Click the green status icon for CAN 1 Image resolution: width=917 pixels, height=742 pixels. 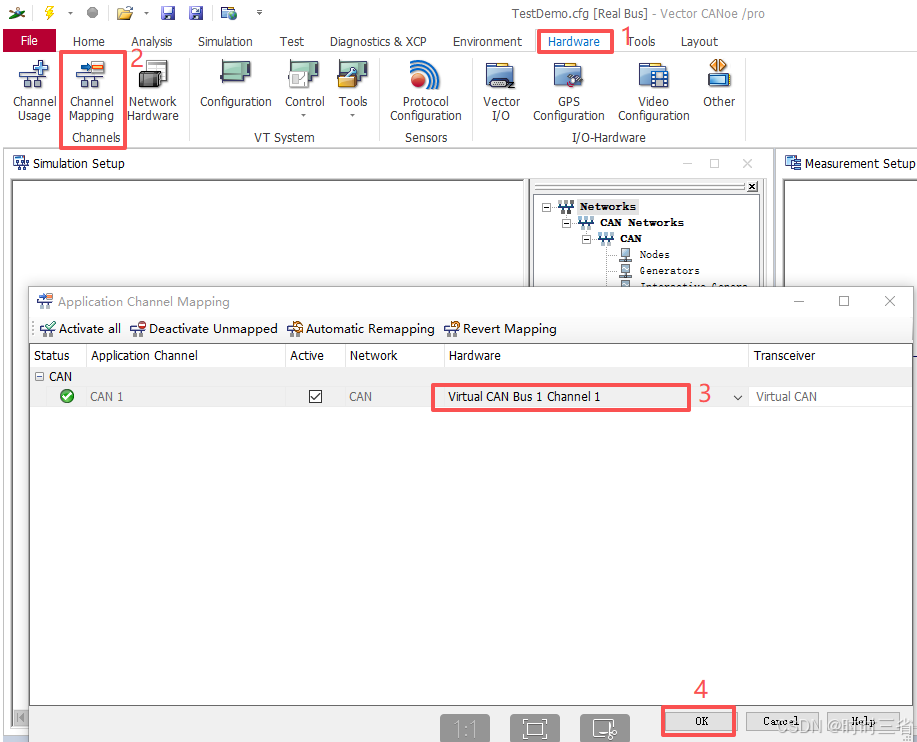tap(67, 396)
